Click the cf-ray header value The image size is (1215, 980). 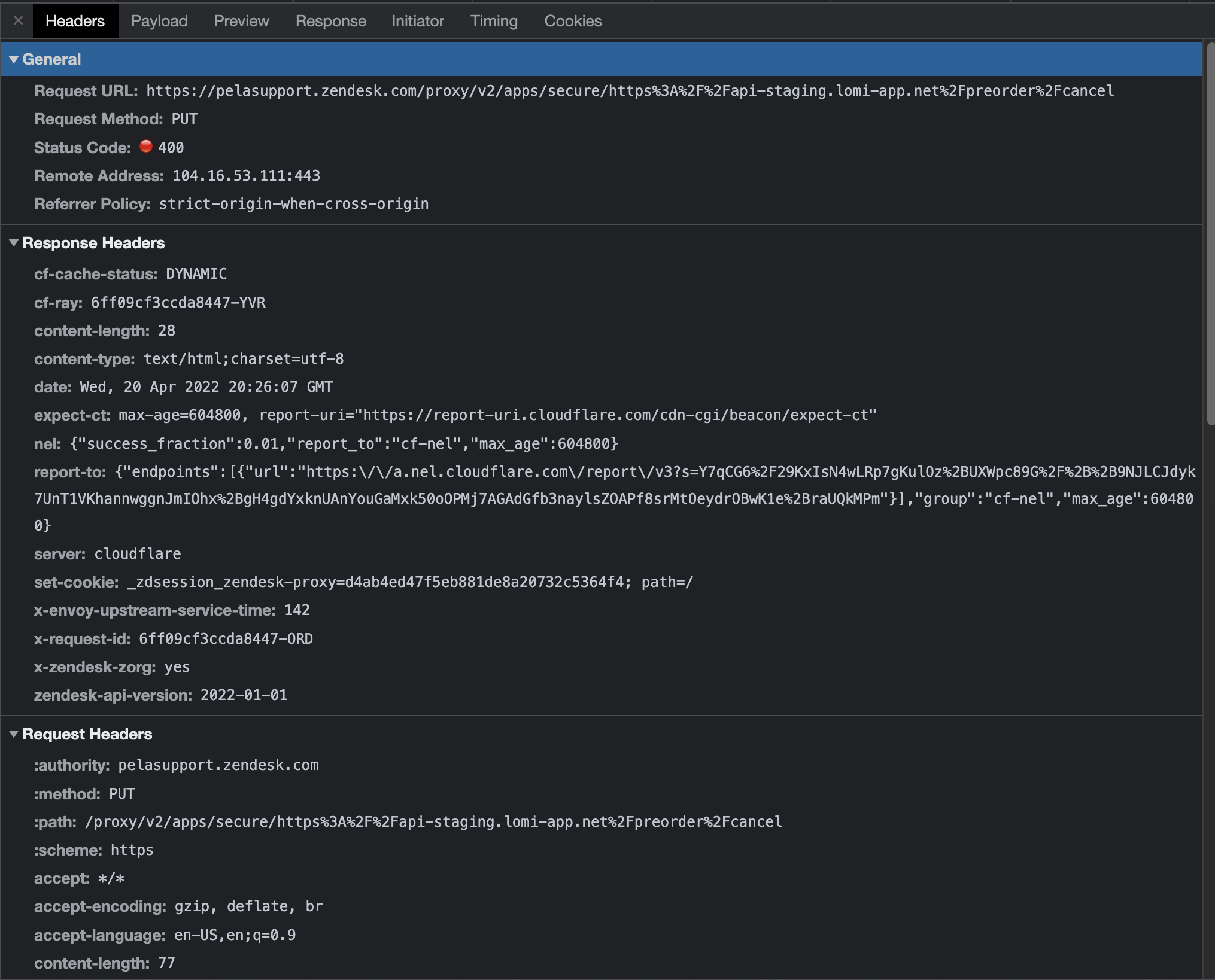point(178,303)
